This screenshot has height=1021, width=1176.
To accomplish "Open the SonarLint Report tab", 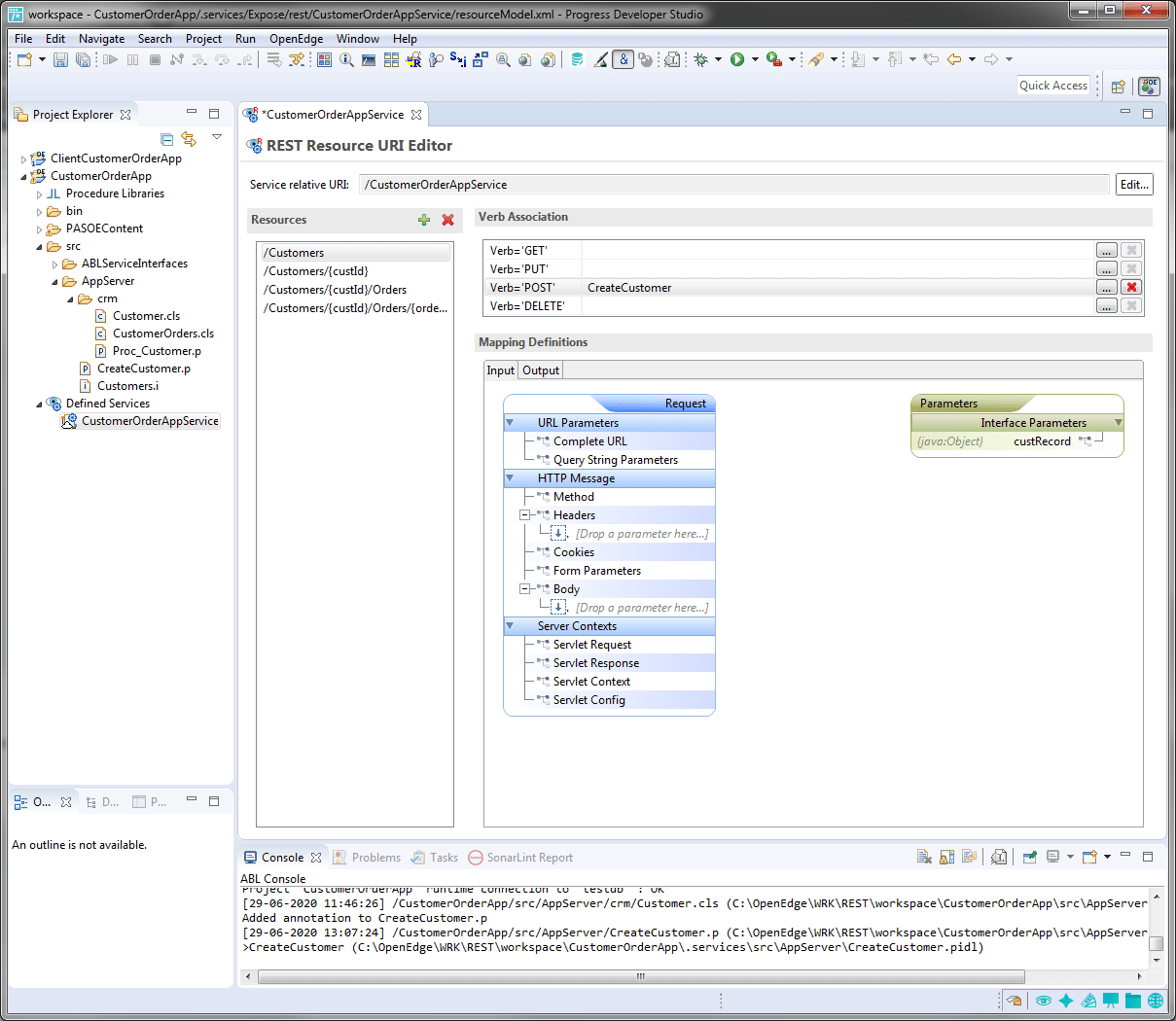I will click(x=520, y=858).
